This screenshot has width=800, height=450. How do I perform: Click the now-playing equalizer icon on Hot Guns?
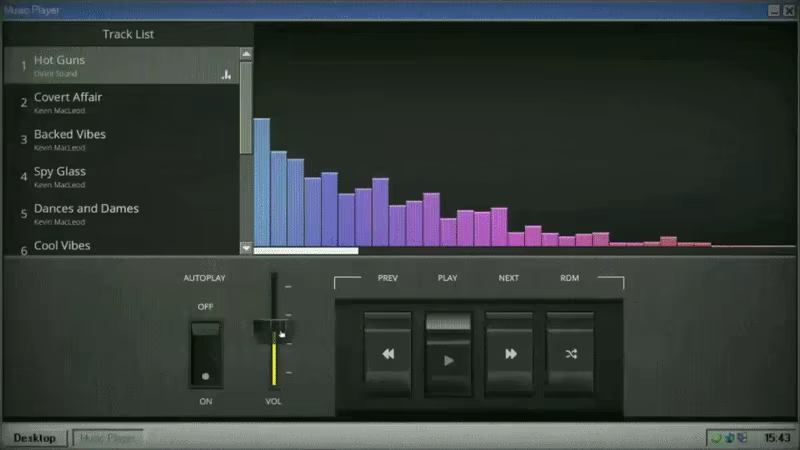[226, 75]
